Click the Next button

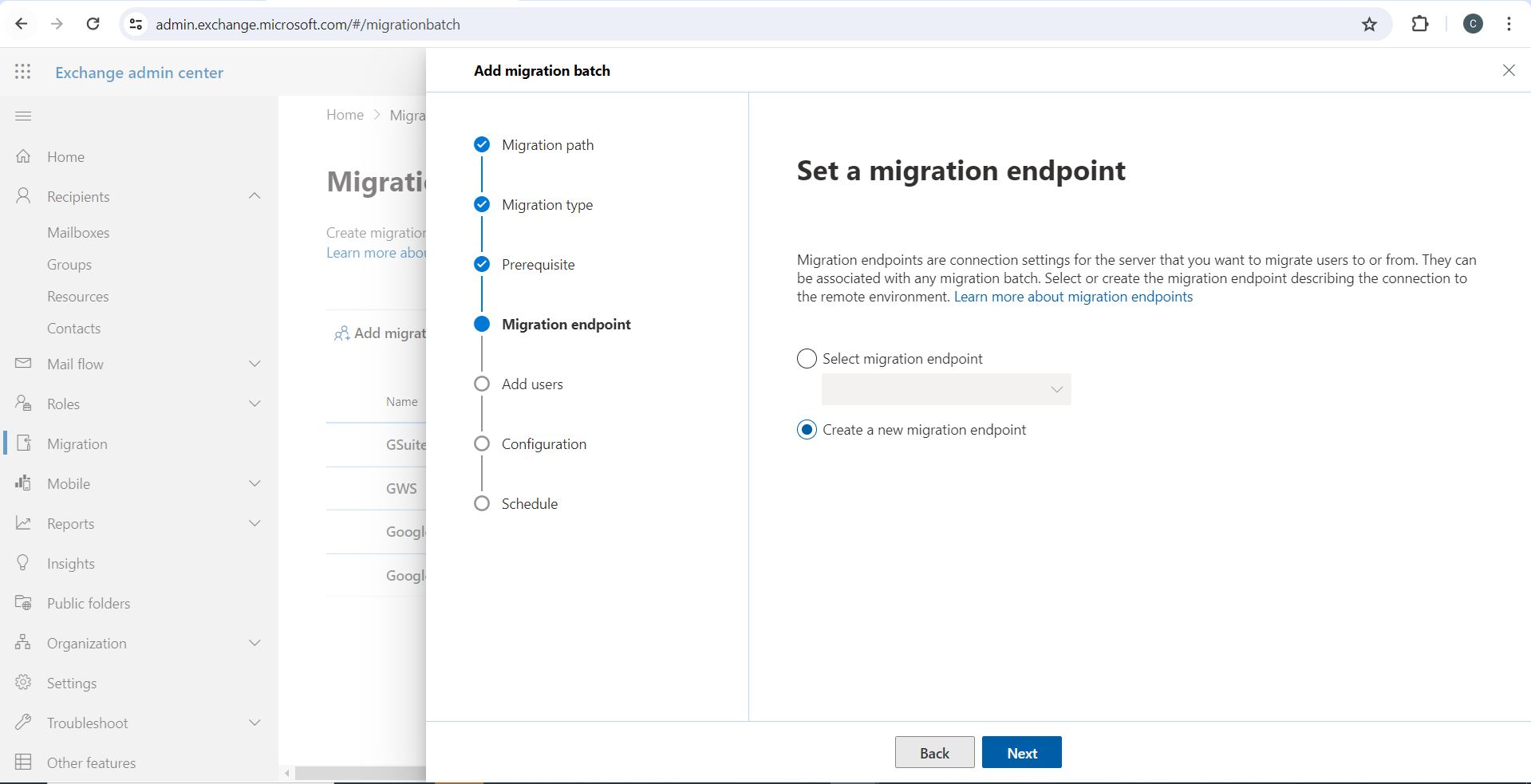[1021, 753]
